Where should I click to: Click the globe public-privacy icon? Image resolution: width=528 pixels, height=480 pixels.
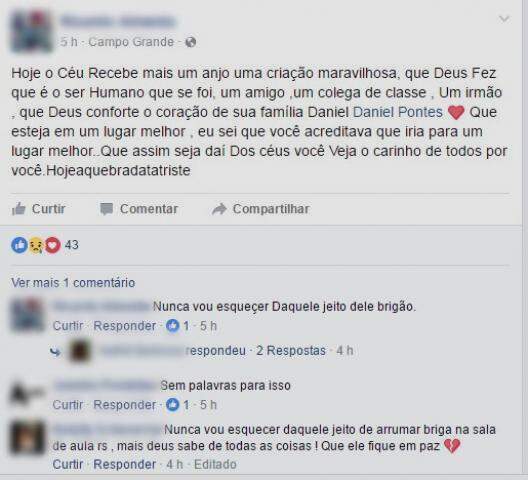tap(191, 42)
